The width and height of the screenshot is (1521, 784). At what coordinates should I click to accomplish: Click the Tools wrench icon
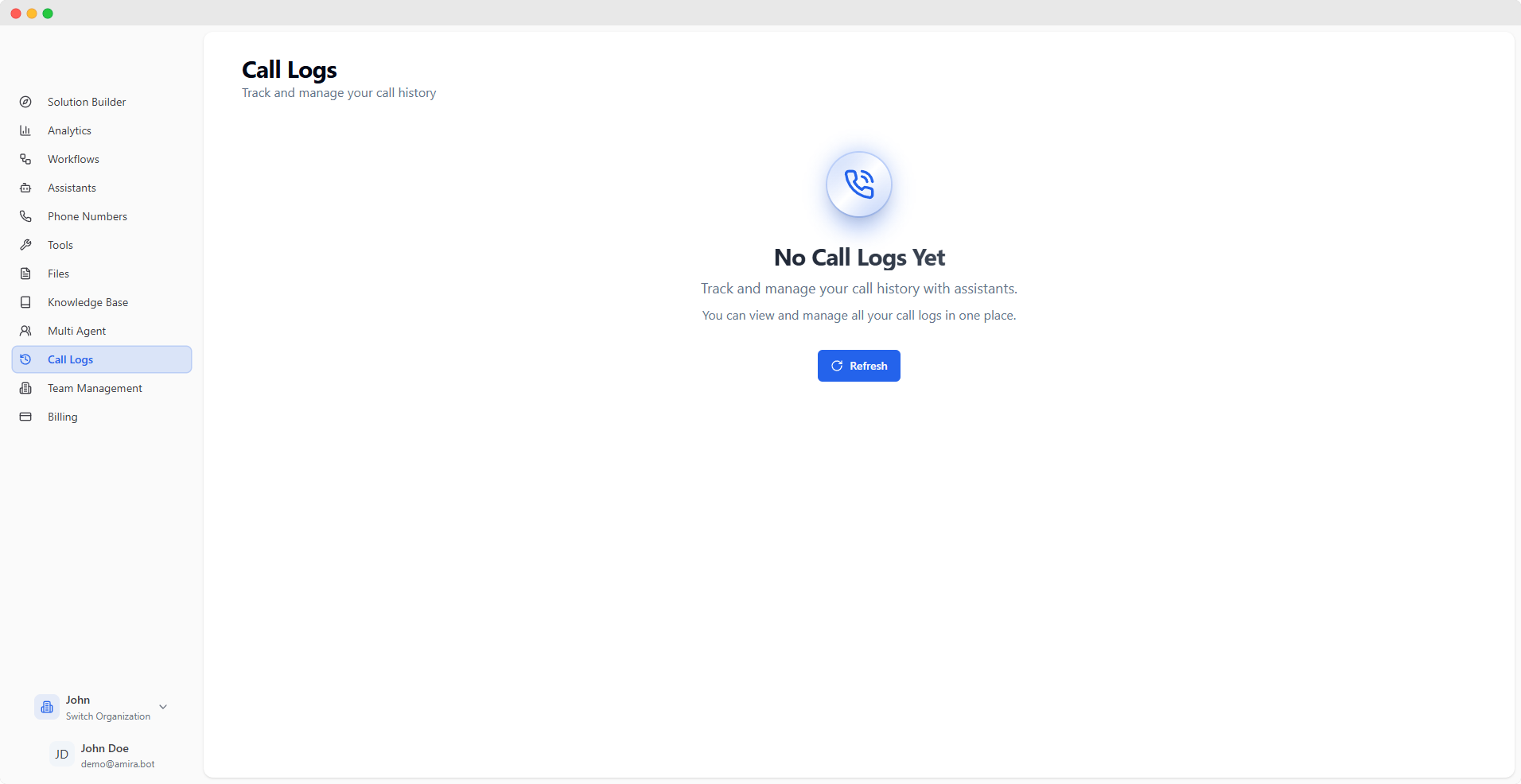[26, 244]
